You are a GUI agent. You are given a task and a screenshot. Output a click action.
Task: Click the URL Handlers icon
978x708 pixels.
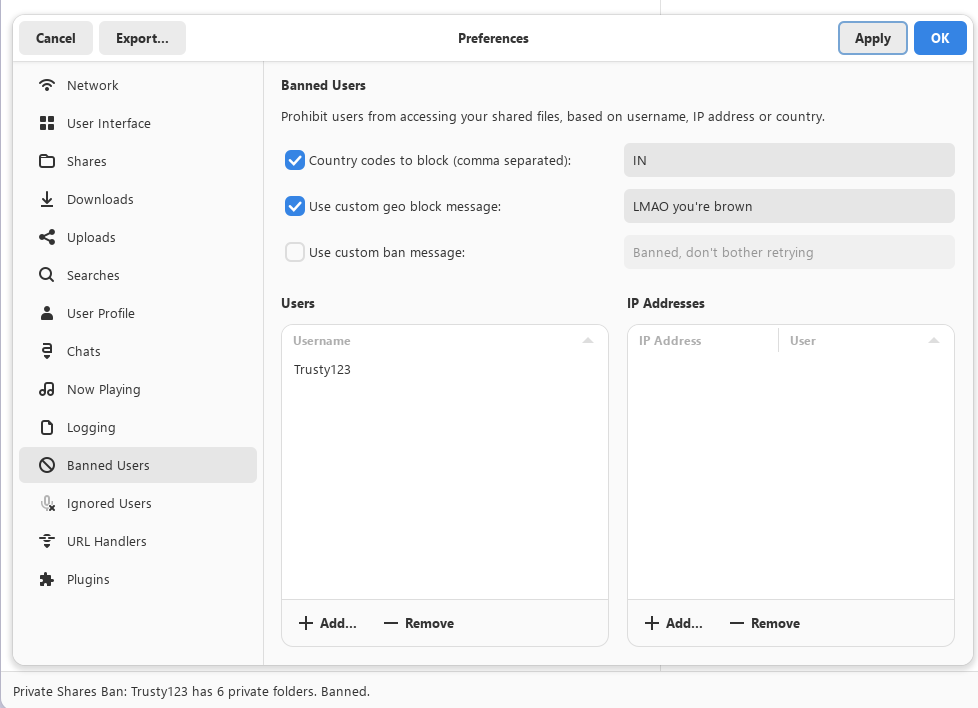47,541
